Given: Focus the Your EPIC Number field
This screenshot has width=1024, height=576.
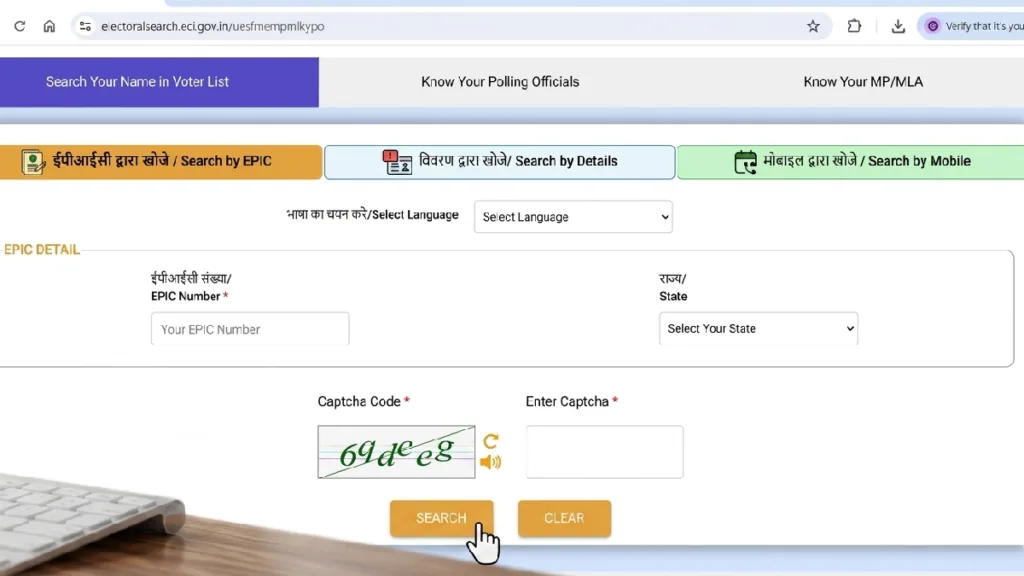Looking at the screenshot, I should pyautogui.click(x=250, y=329).
